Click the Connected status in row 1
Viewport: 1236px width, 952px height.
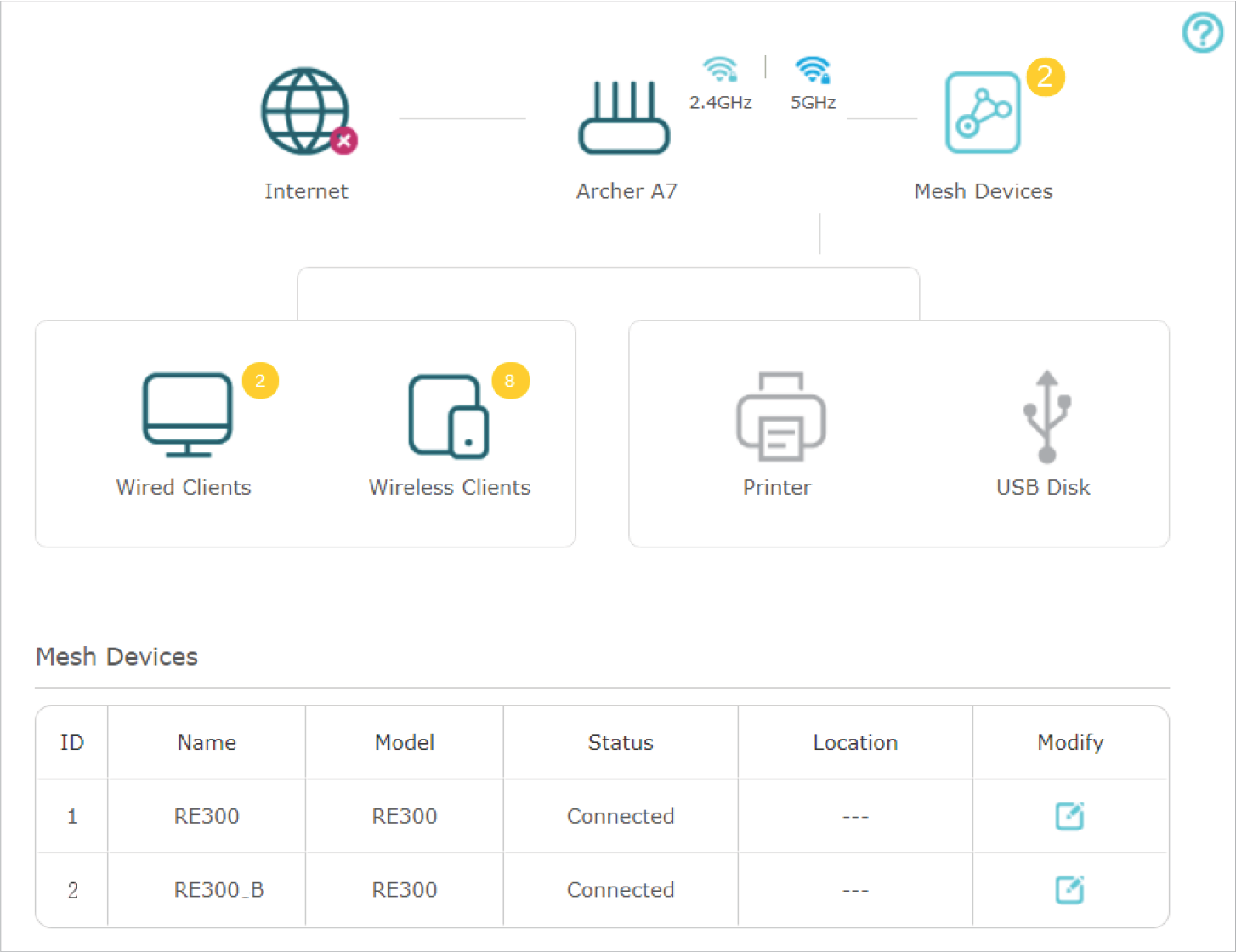click(x=621, y=816)
